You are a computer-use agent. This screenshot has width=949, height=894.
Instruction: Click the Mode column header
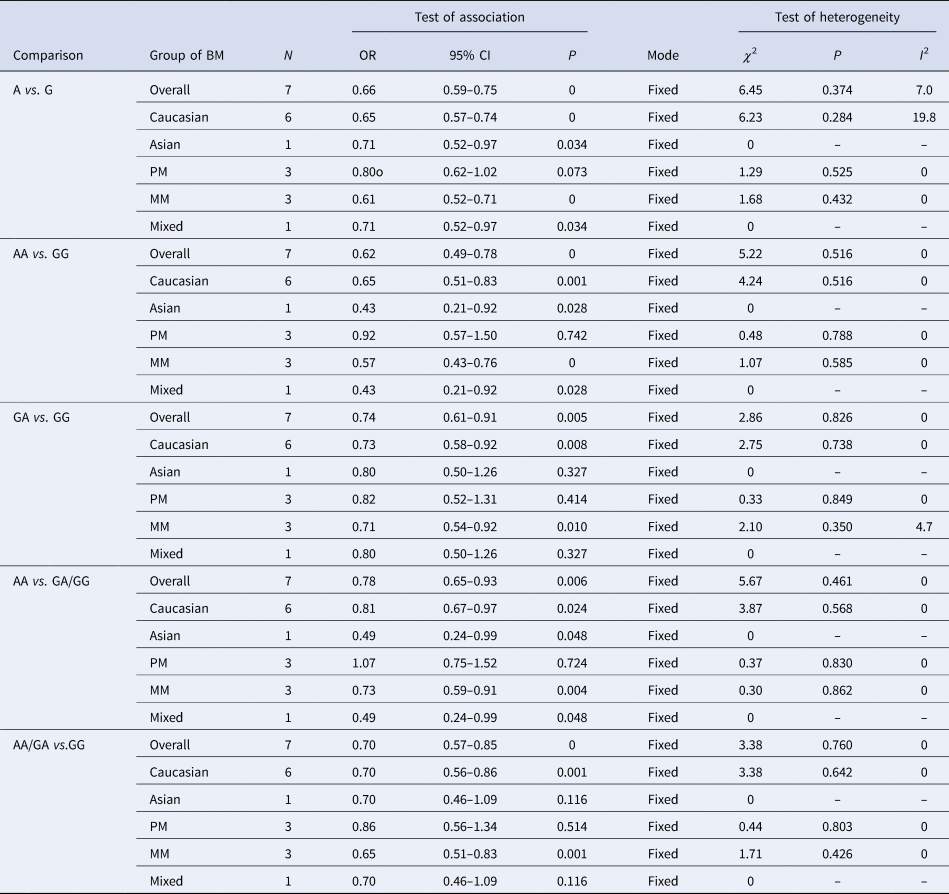tap(662, 56)
